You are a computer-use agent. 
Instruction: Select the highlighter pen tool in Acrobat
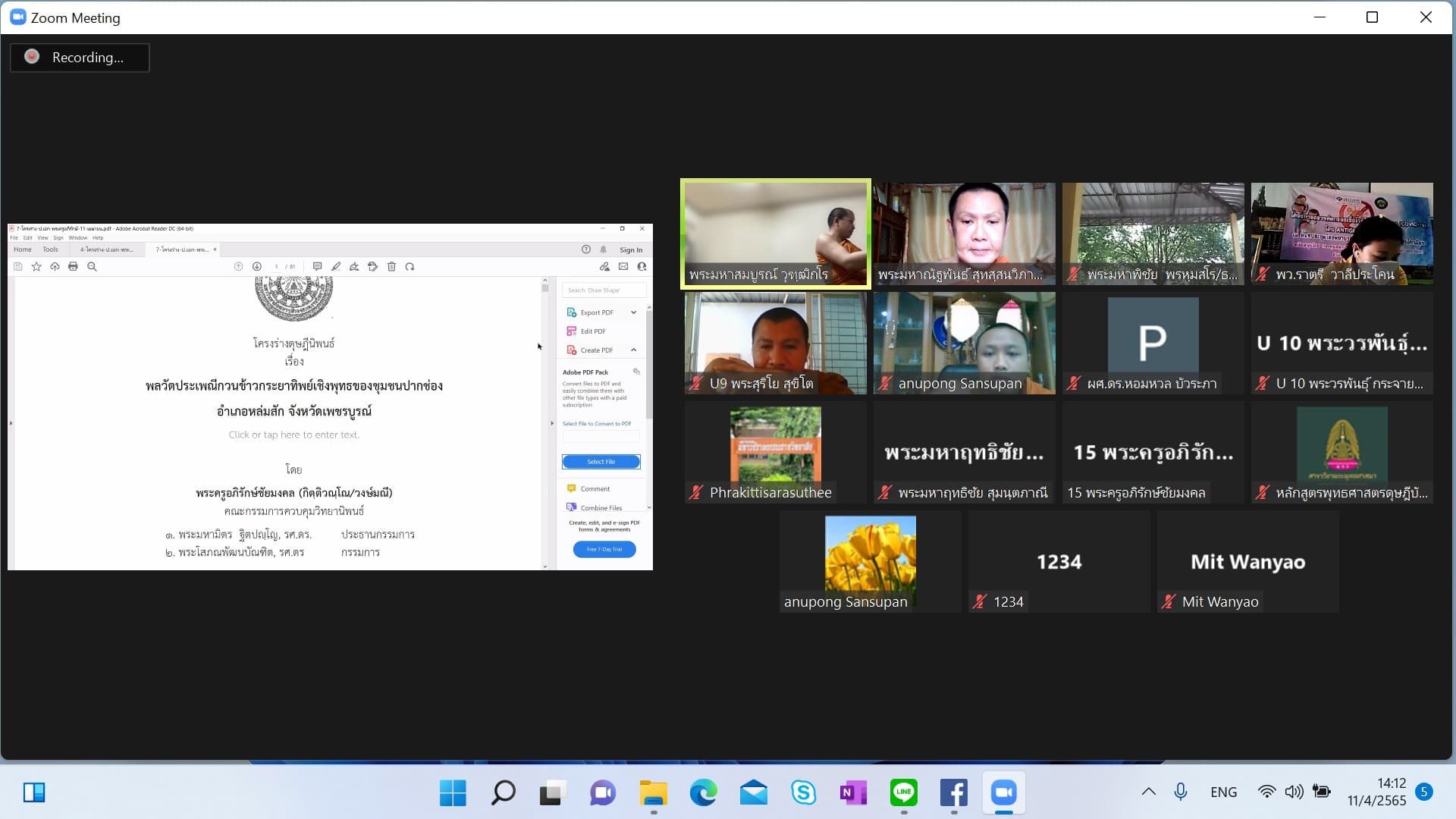point(336,267)
